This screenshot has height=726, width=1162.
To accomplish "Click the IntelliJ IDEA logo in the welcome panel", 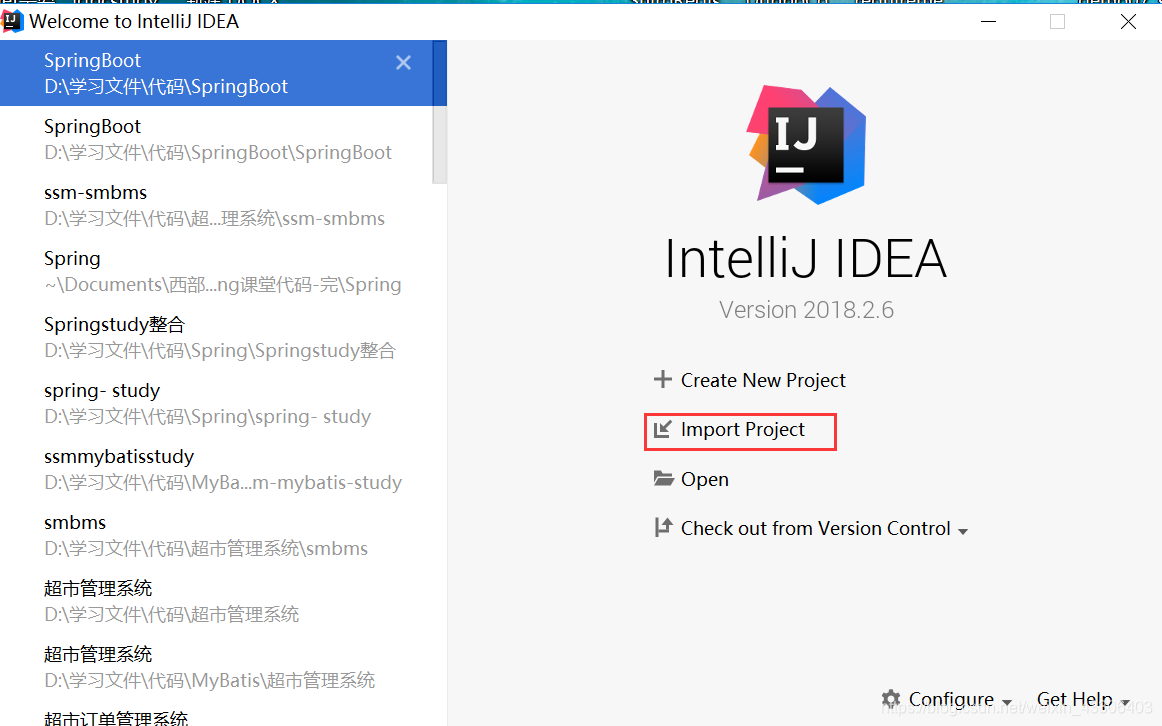I will pyautogui.click(x=806, y=145).
